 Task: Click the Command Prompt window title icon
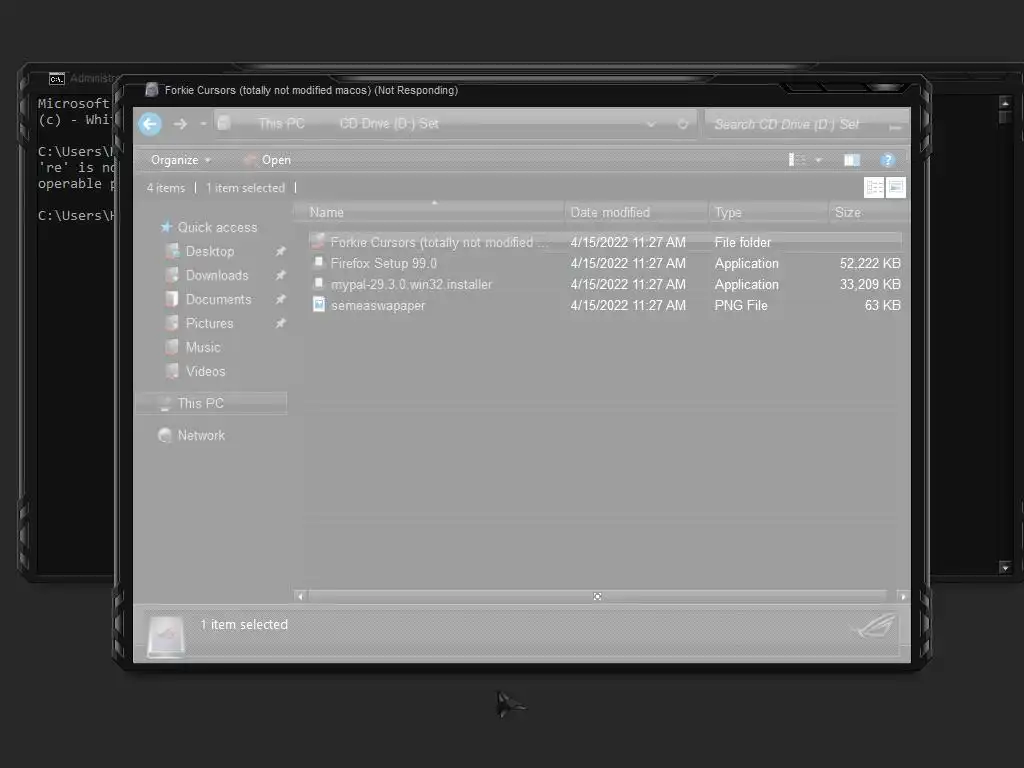[57, 79]
